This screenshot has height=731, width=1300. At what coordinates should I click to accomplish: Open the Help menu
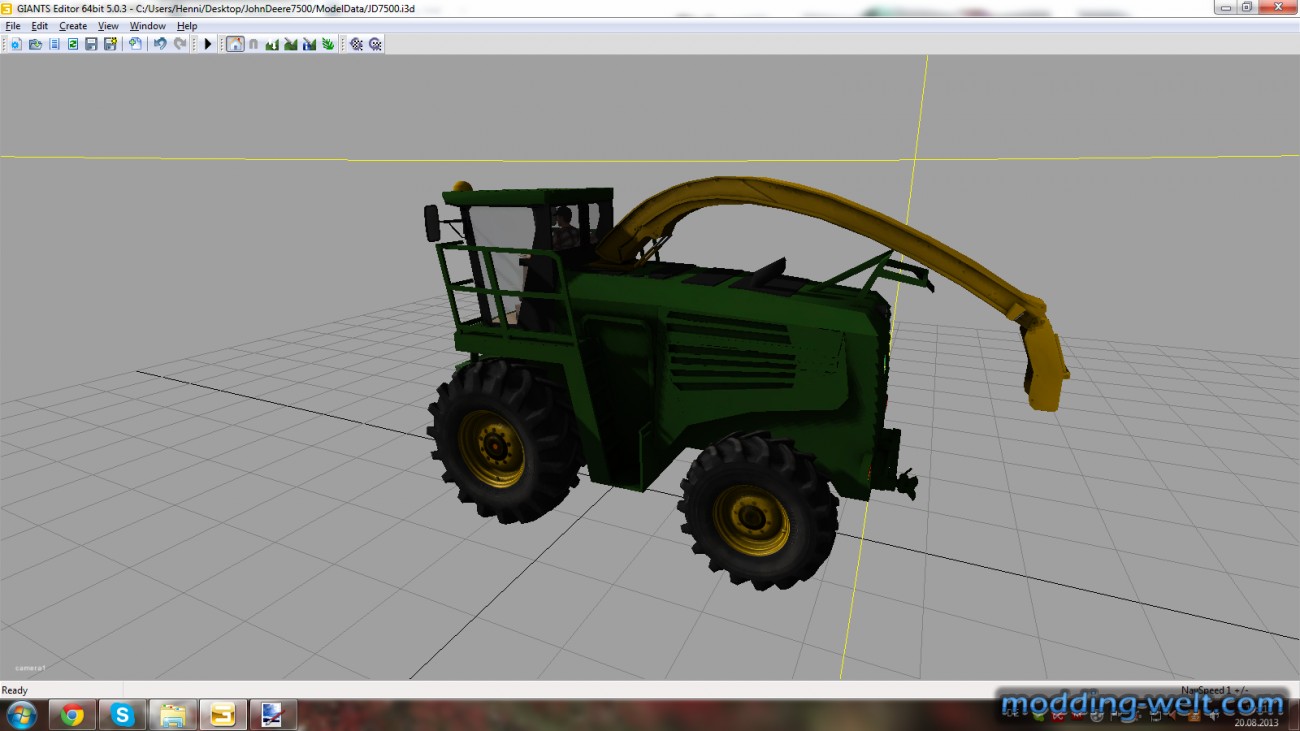(187, 26)
